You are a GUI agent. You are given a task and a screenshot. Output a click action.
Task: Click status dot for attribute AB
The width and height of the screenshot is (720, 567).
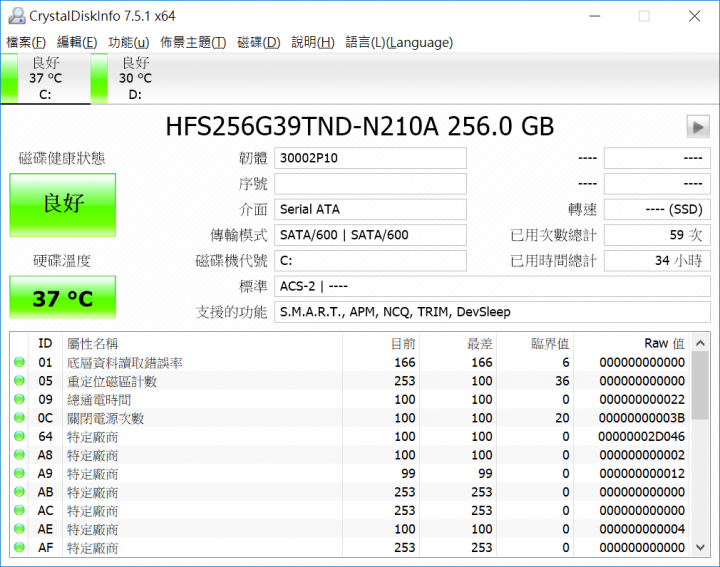(x=19, y=492)
